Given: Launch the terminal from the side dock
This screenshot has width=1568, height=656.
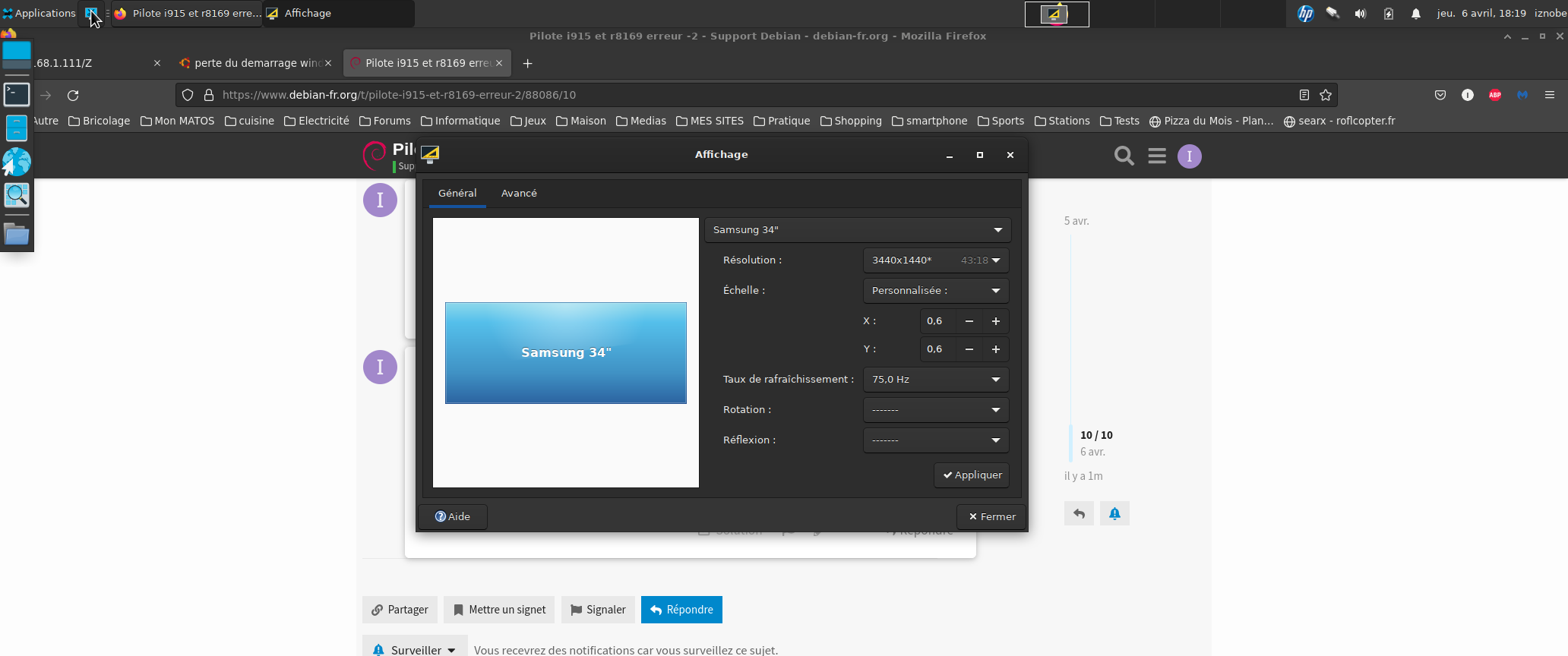Looking at the screenshot, I should (17, 95).
